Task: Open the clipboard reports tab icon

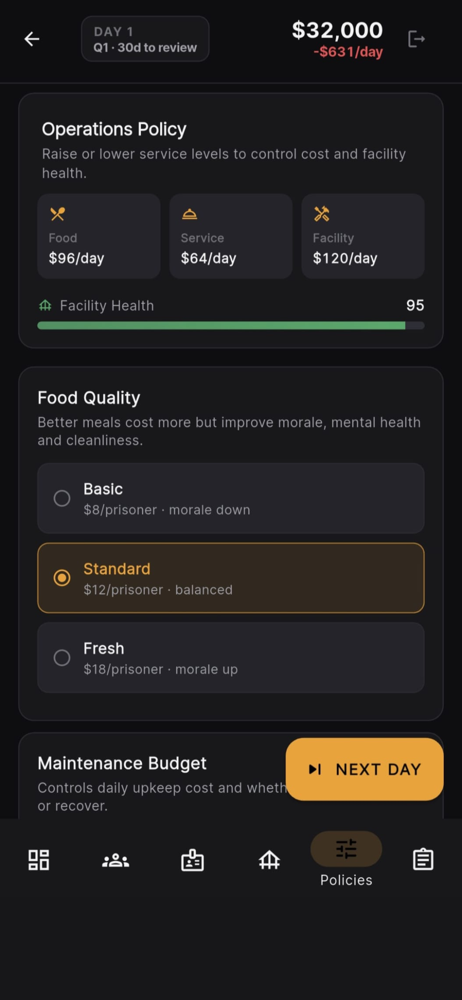Action: pos(422,860)
